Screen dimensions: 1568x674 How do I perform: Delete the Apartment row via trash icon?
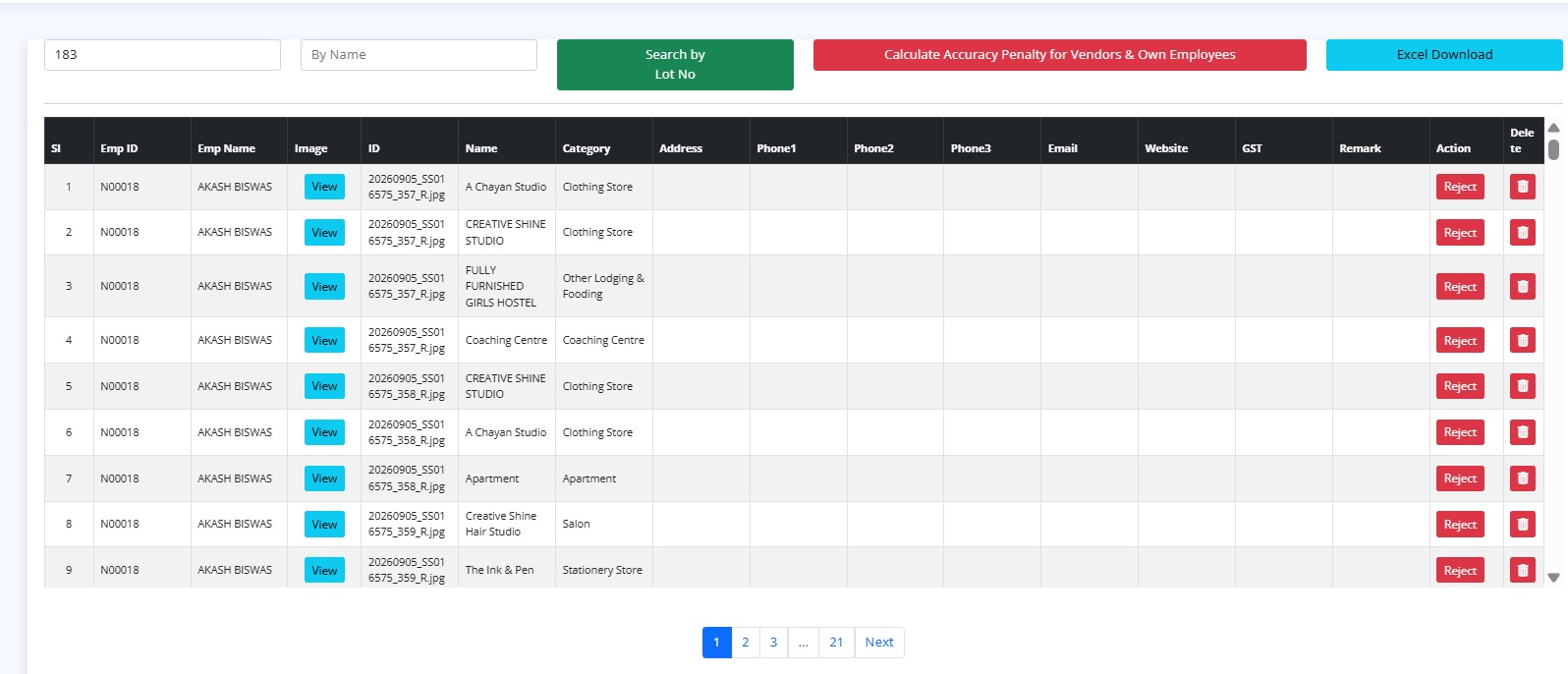click(1522, 478)
